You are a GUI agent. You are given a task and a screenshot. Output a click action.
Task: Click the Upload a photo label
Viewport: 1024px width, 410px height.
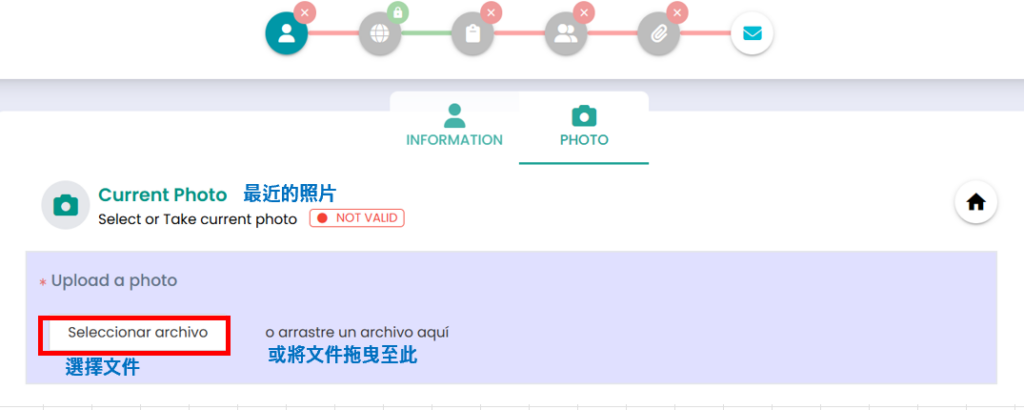(x=114, y=281)
